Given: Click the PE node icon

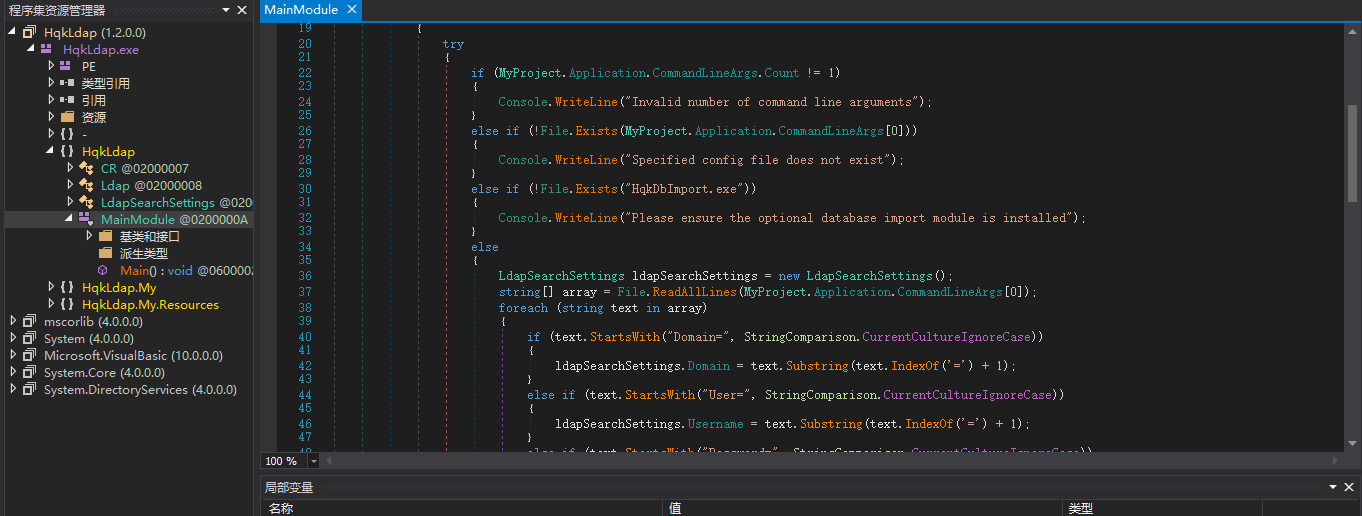Looking at the screenshot, I should pos(65,66).
